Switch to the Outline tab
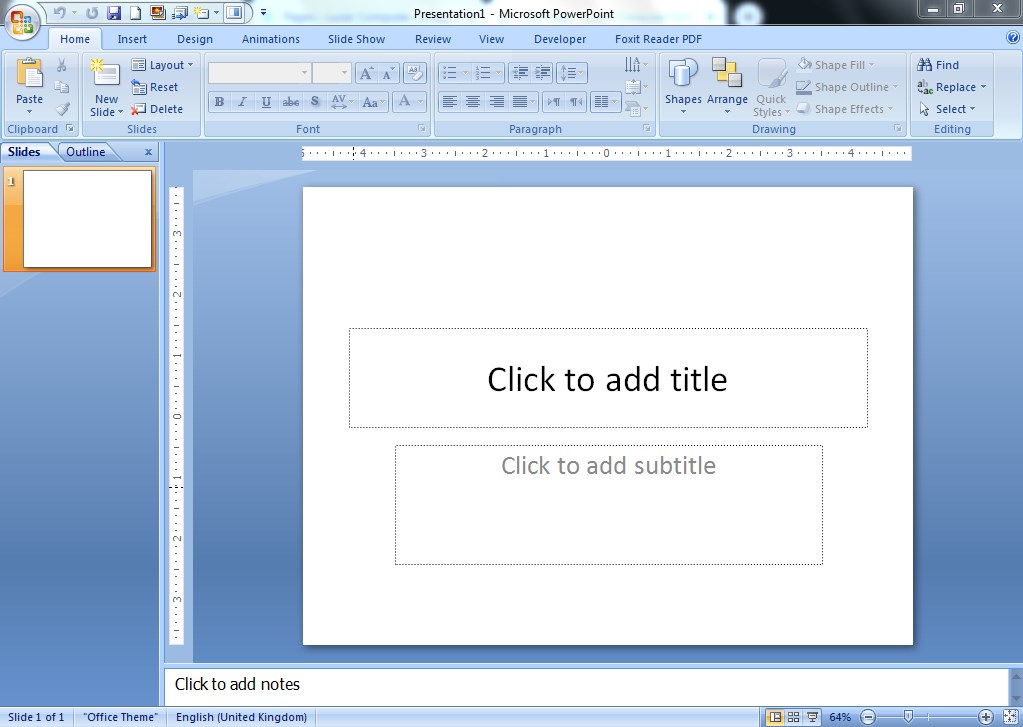 pos(85,151)
